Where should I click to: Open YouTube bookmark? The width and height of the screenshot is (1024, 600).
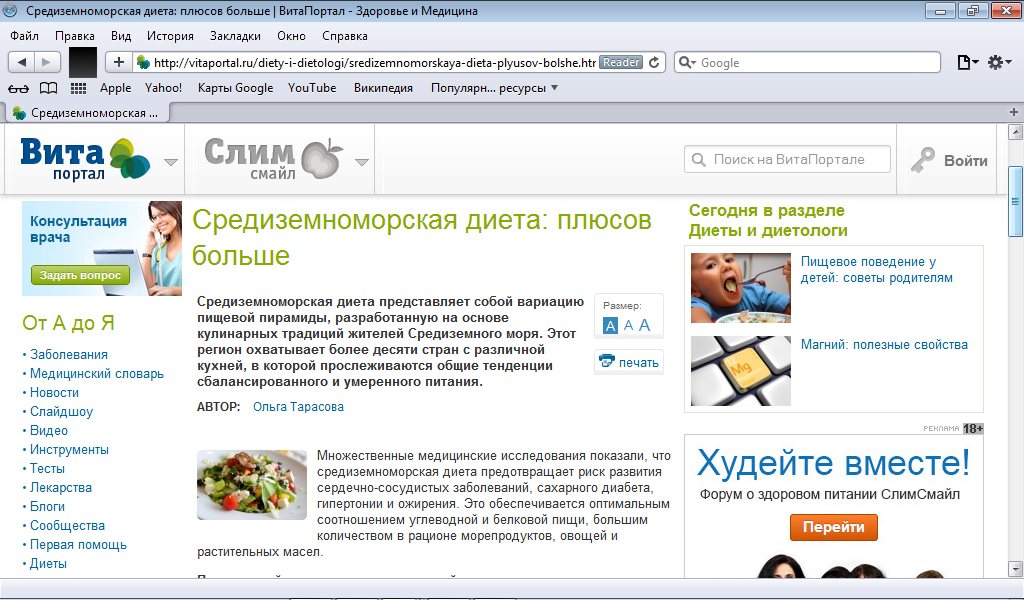click(x=312, y=88)
